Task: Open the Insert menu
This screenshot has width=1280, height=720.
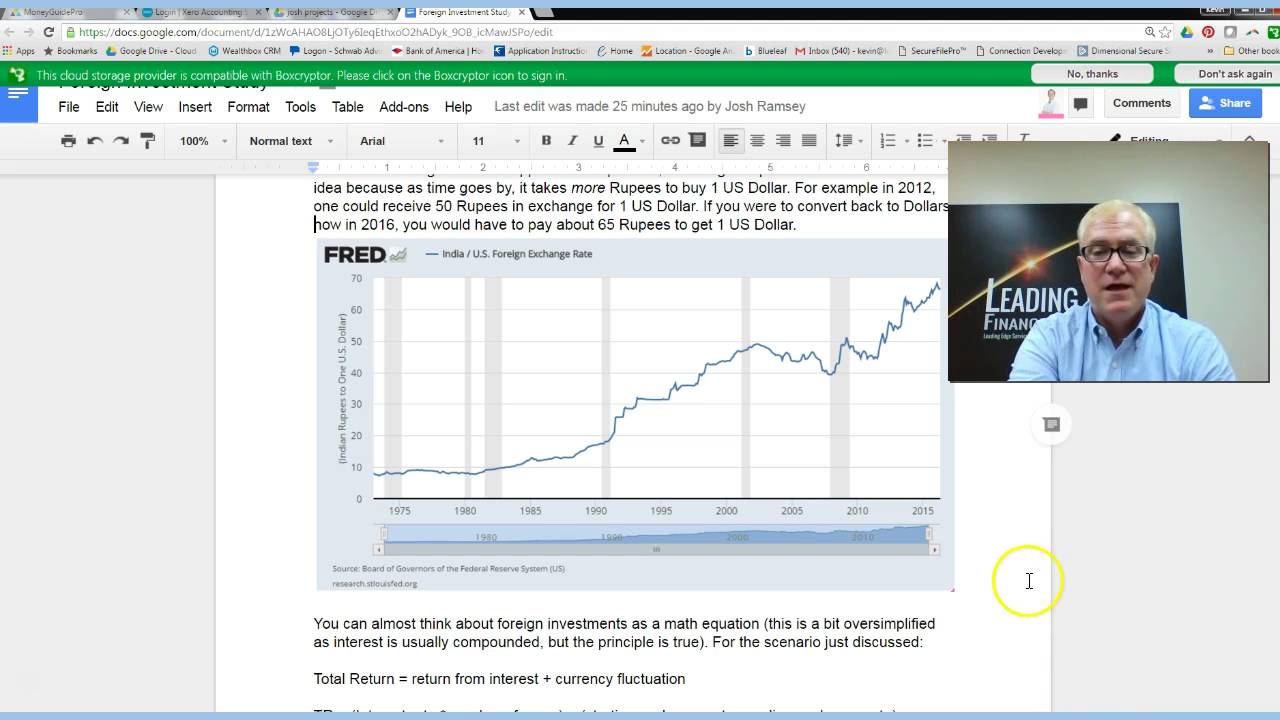Action: click(195, 107)
